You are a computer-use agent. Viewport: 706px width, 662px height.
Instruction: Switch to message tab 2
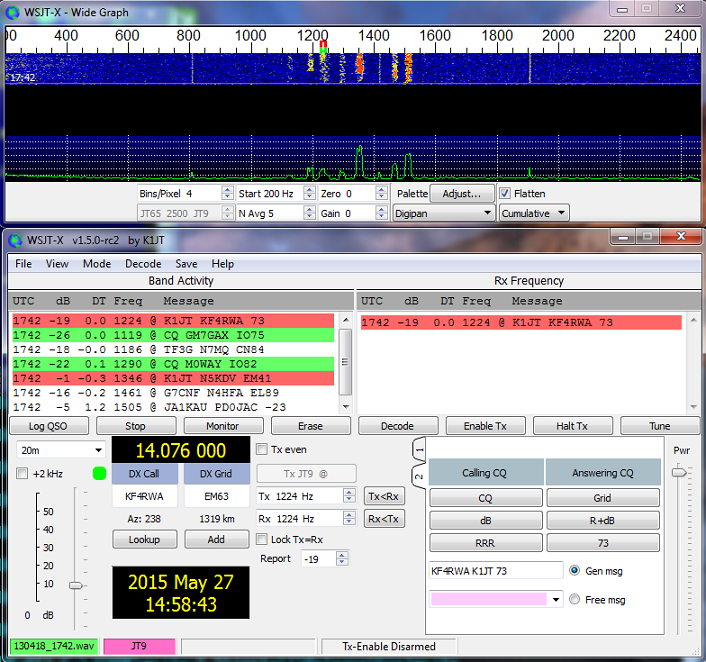pyautogui.click(x=419, y=476)
